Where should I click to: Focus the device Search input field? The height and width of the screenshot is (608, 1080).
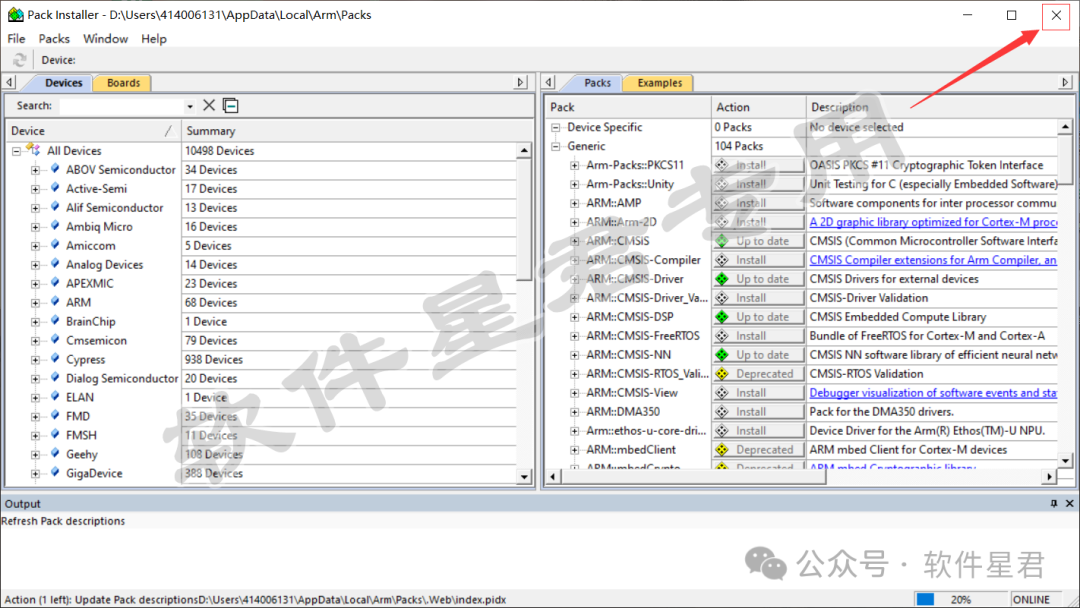[x=122, y=106]
